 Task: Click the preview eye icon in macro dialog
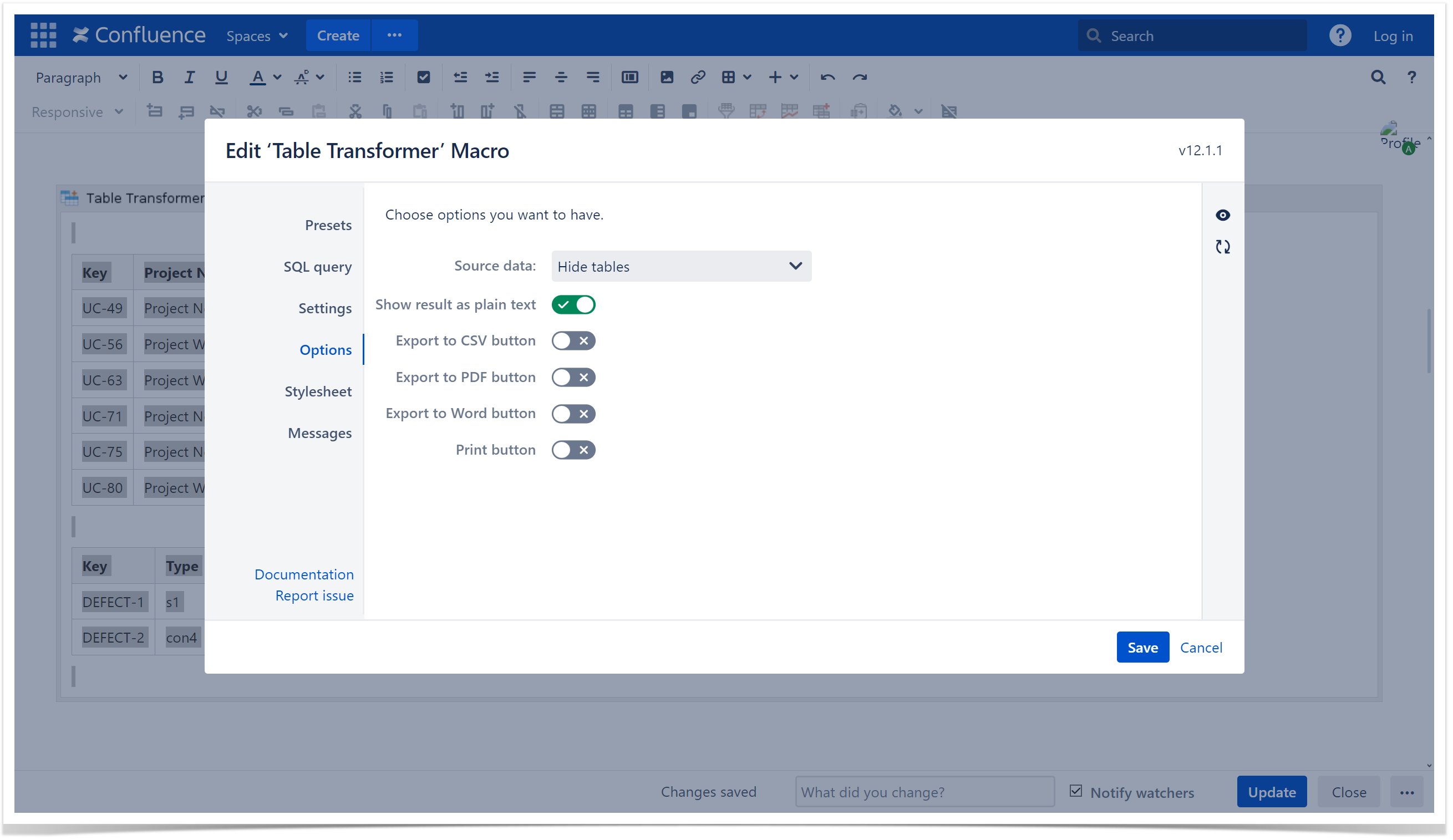(x=1222, y=215)
